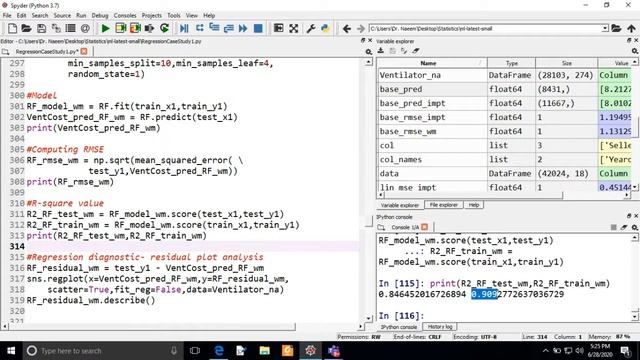Sort variables by Type column header
This screenshot has height=360, width=640.
tap(511, 63)
